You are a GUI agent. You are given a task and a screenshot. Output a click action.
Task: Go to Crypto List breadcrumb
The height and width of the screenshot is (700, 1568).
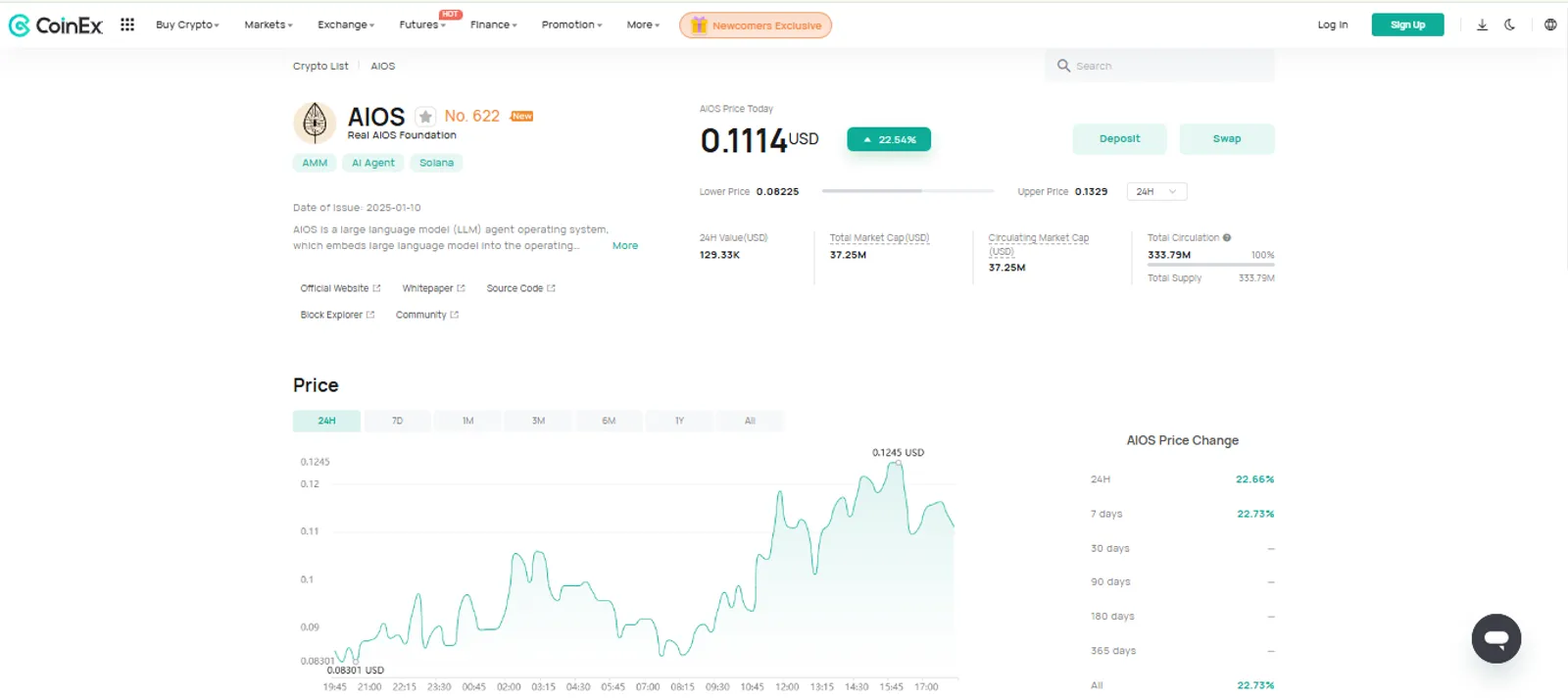(x=320, y=66)
